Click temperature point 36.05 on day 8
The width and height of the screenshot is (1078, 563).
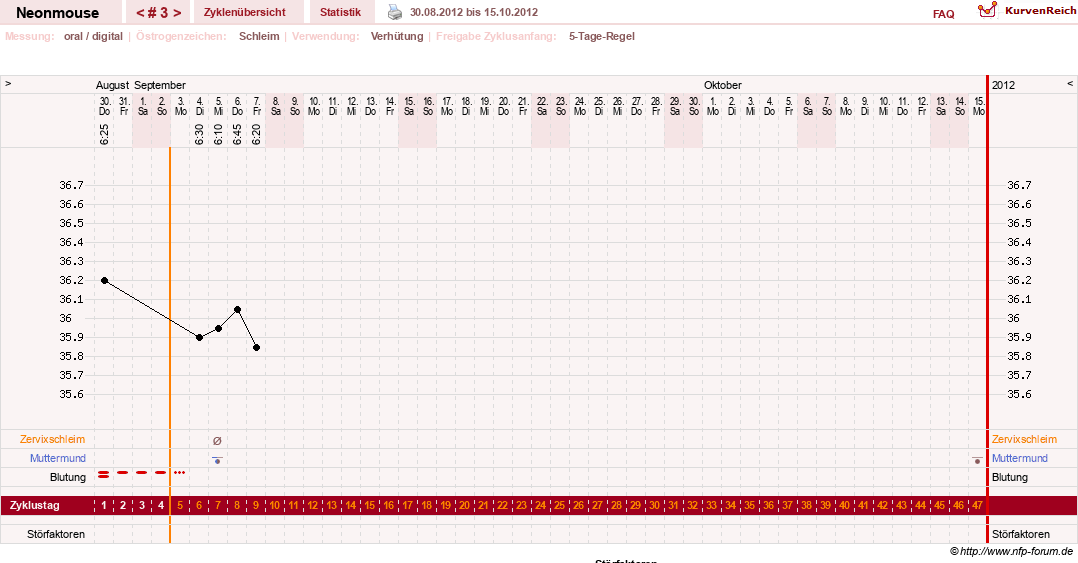pos(237,310)
